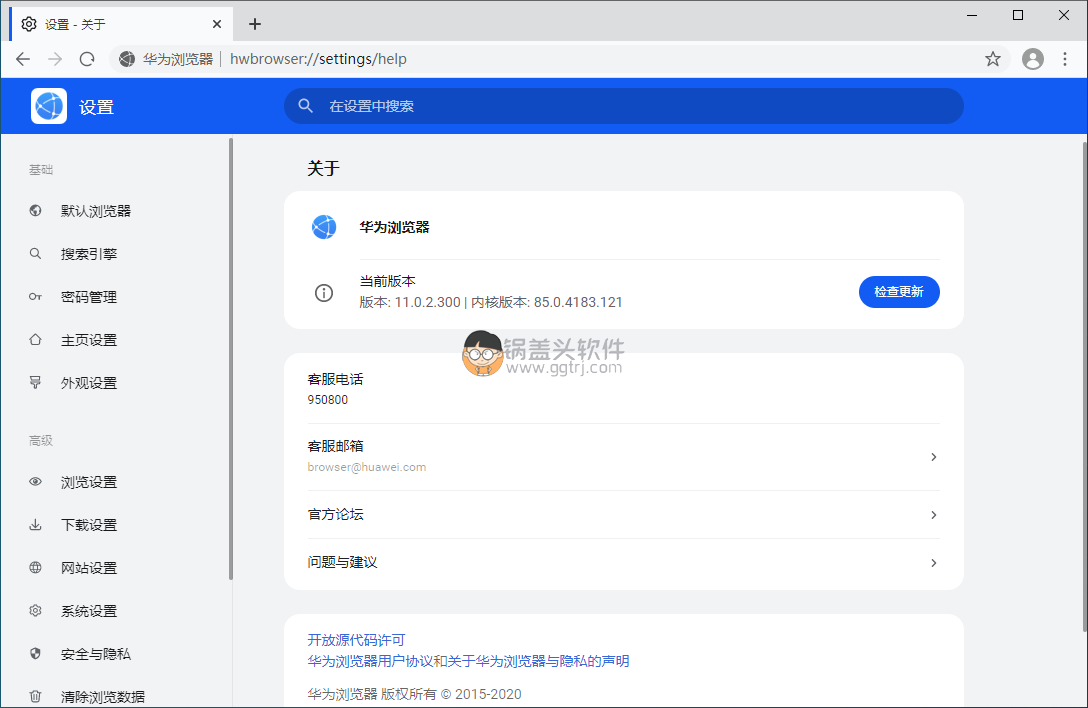Image resolution: width=1088 pixels, height=708 pixels.
Task: Click the 问题与建议 row text
Action: tap(342, 562)
